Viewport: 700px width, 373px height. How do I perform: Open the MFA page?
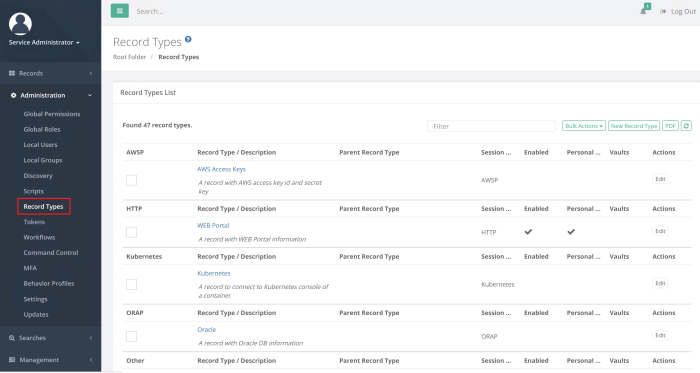30,268
